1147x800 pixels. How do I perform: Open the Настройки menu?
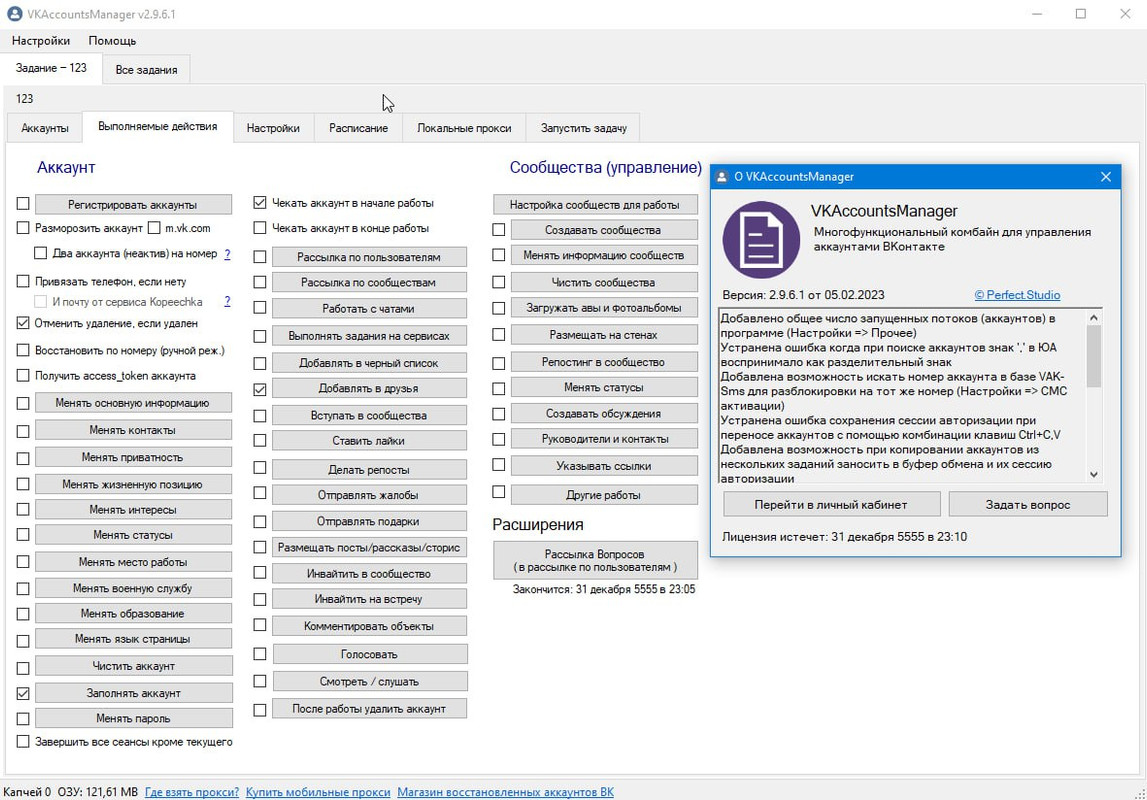pyautogui.click(x=41, y=41)
